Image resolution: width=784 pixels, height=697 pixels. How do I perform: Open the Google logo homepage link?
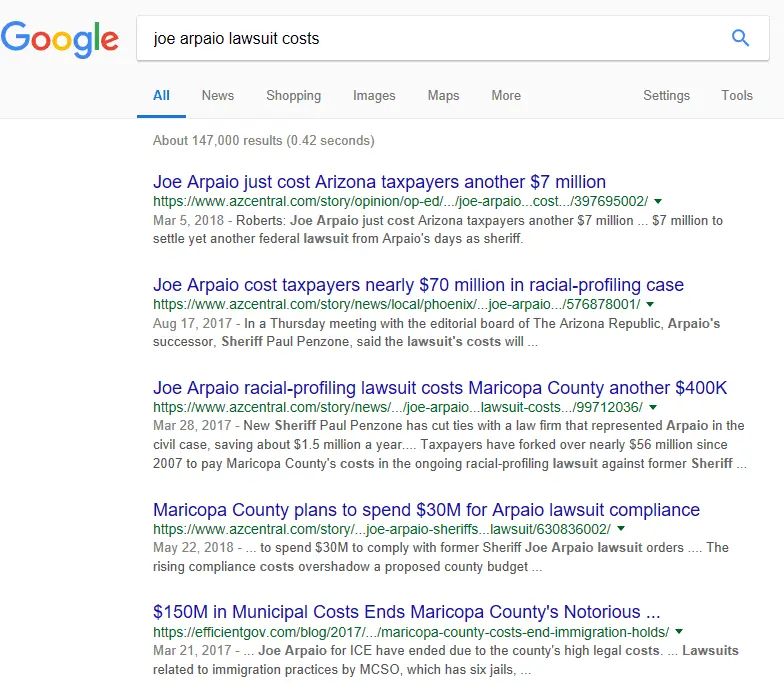point(60,40)
